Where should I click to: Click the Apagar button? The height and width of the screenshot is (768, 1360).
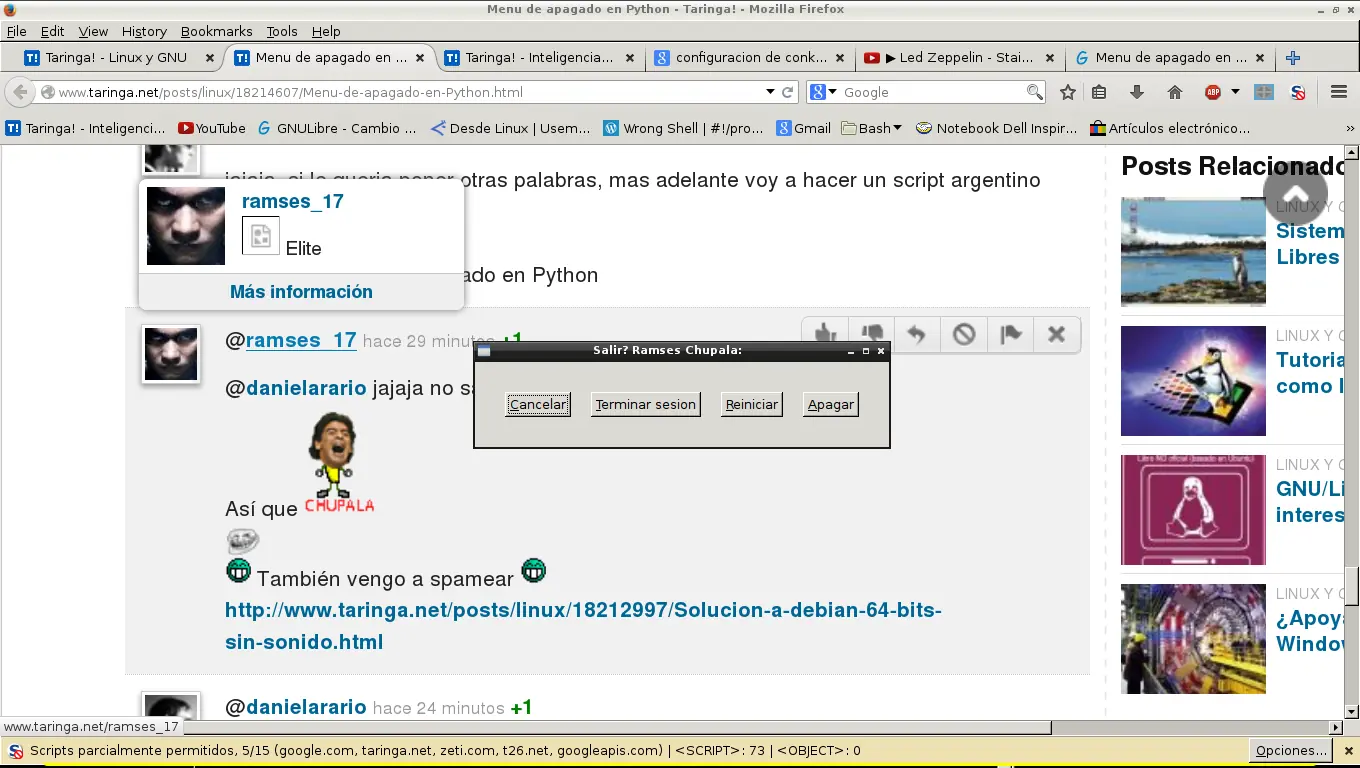(830, 404)
